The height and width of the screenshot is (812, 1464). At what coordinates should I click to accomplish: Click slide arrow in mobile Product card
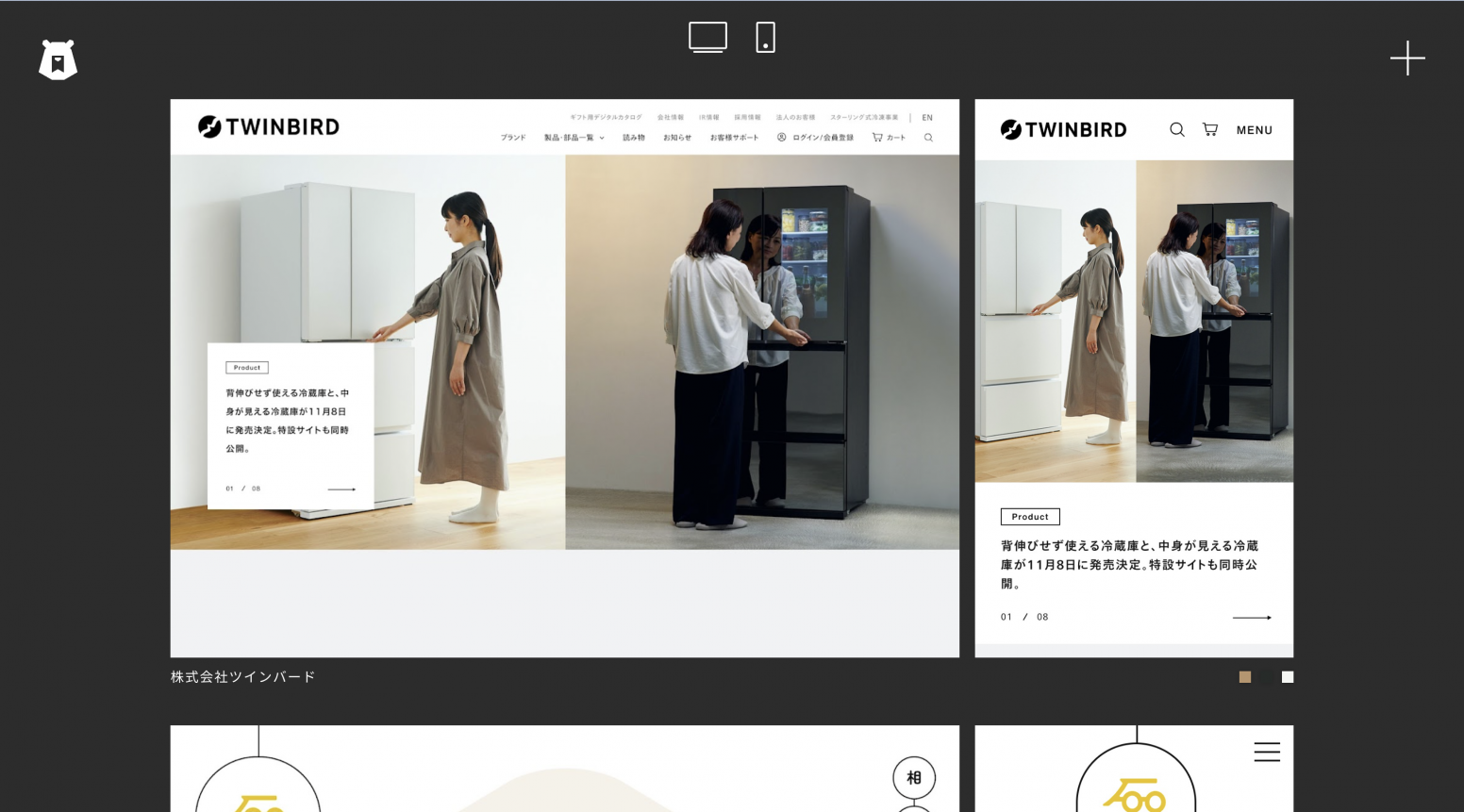tap(1252, 617)
